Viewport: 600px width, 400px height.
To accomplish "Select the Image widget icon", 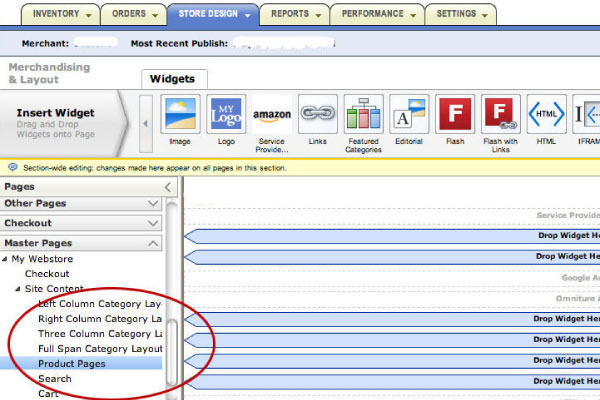I will click(181, 116).
